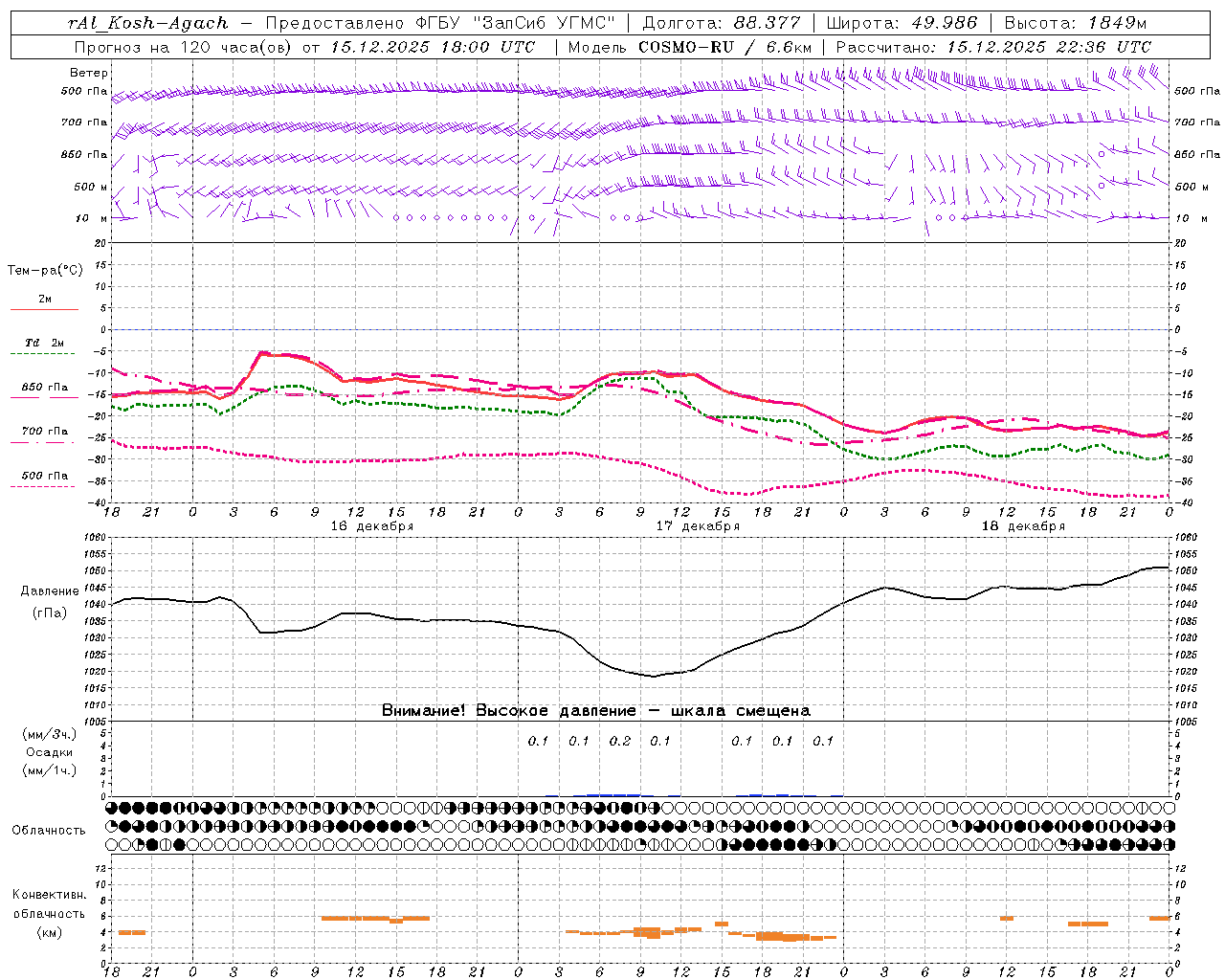Click the date label 18 декабря

tap(1023, 526)
